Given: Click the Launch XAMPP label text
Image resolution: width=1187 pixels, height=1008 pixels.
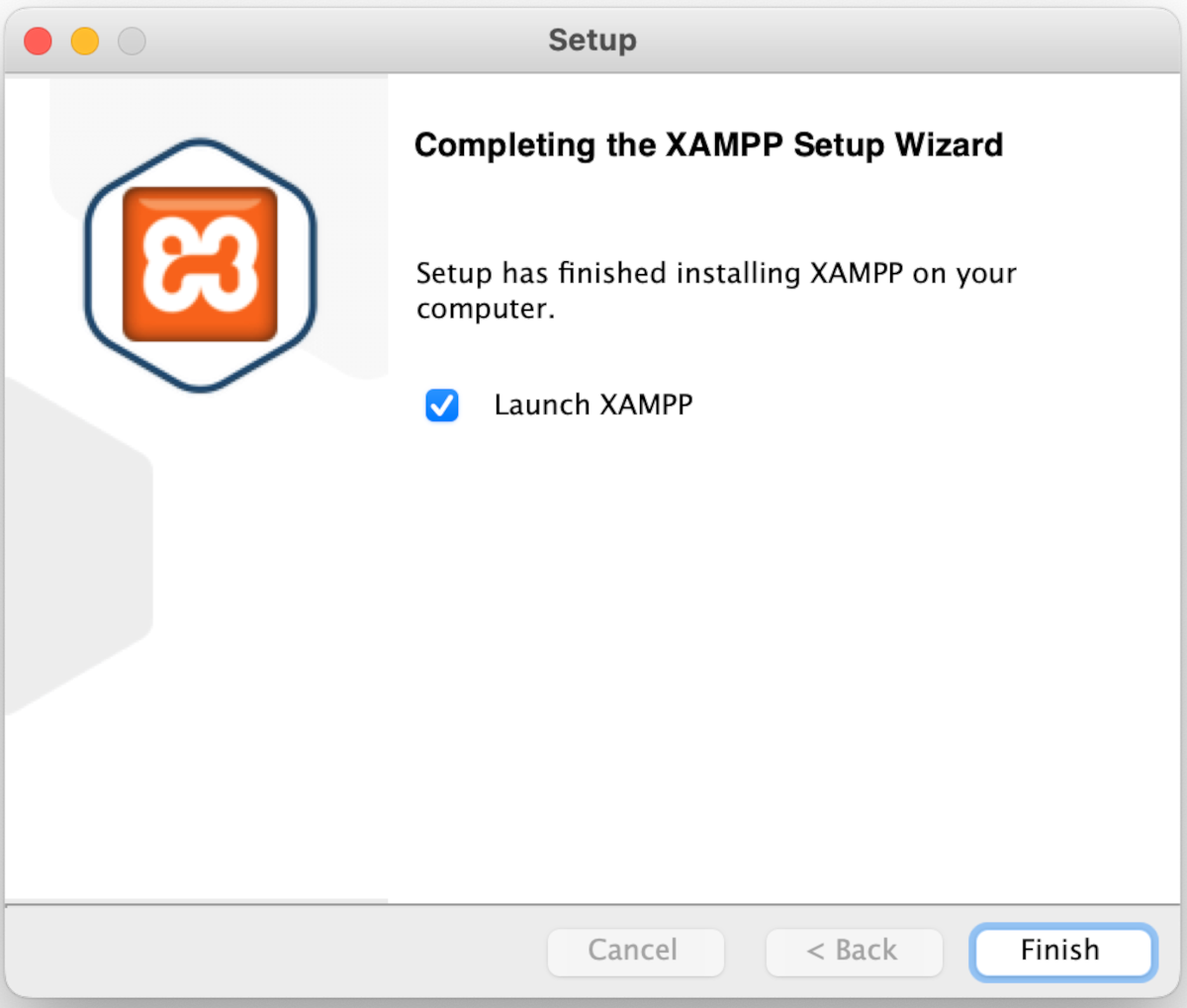Looking at the screenshot, I should [593, 405].
